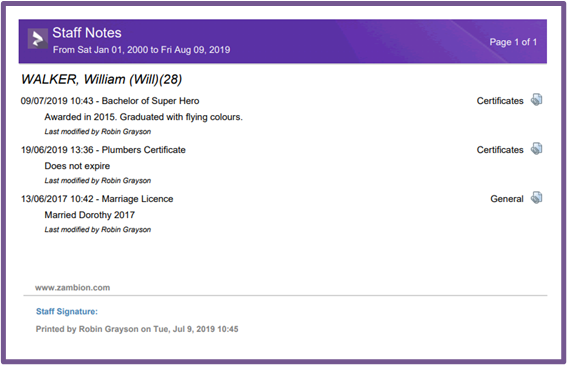Click the 'Page 1 of 1' indicator
Image resolution: width=567 pixels, height=365 pixels.
click(513, 42)
